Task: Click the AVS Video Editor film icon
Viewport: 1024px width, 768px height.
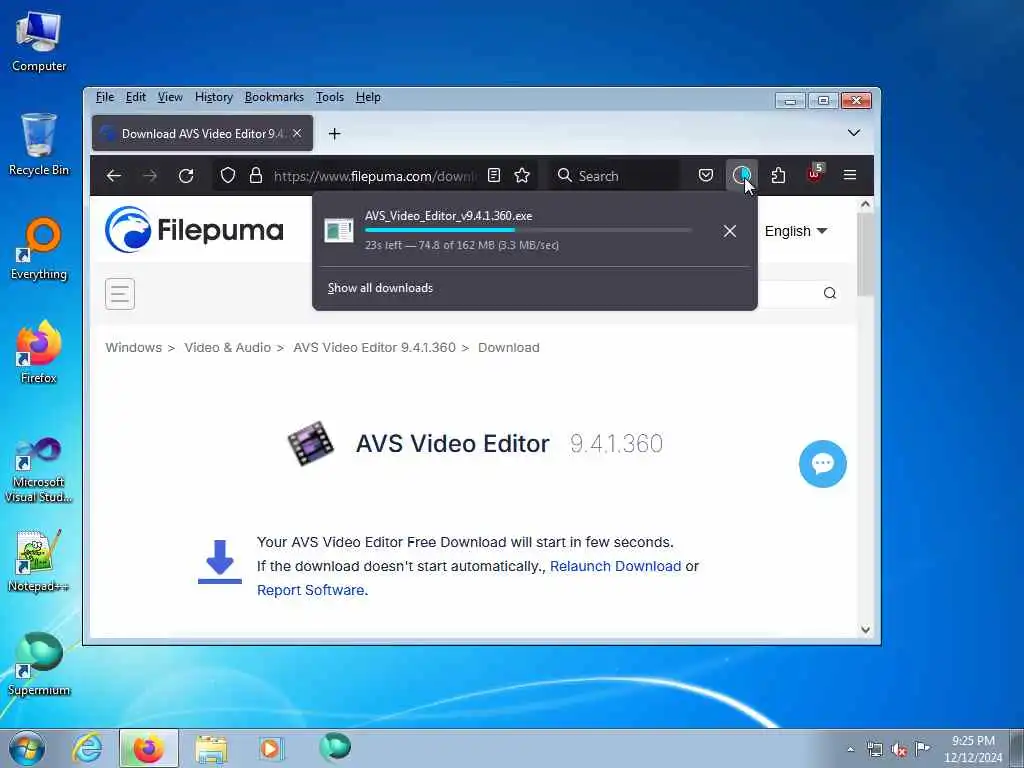Action: (312, 443)
